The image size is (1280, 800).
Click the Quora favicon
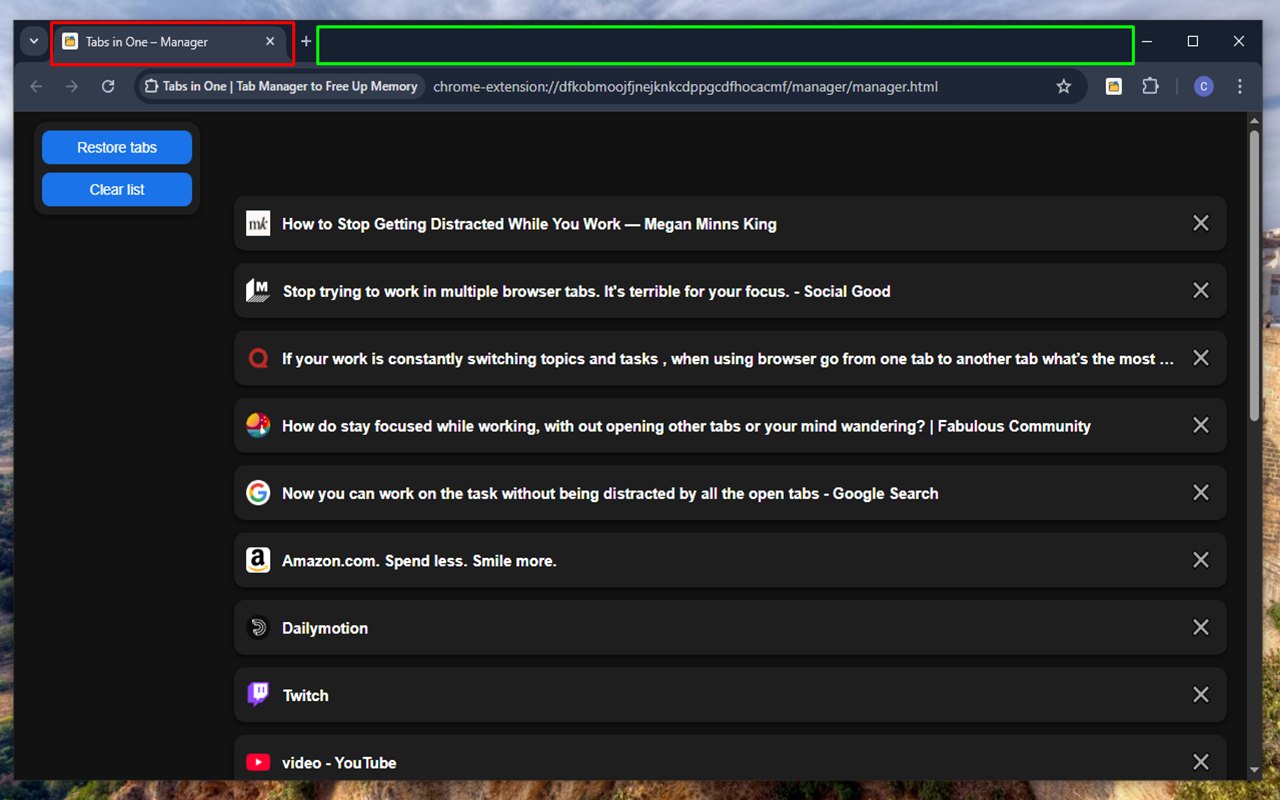258,358
